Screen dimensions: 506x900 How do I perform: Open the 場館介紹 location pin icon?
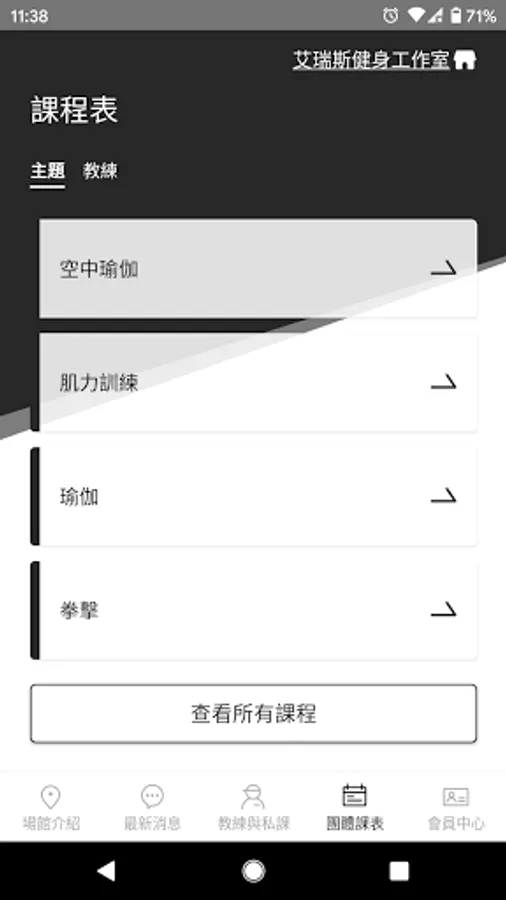(50, 797)
